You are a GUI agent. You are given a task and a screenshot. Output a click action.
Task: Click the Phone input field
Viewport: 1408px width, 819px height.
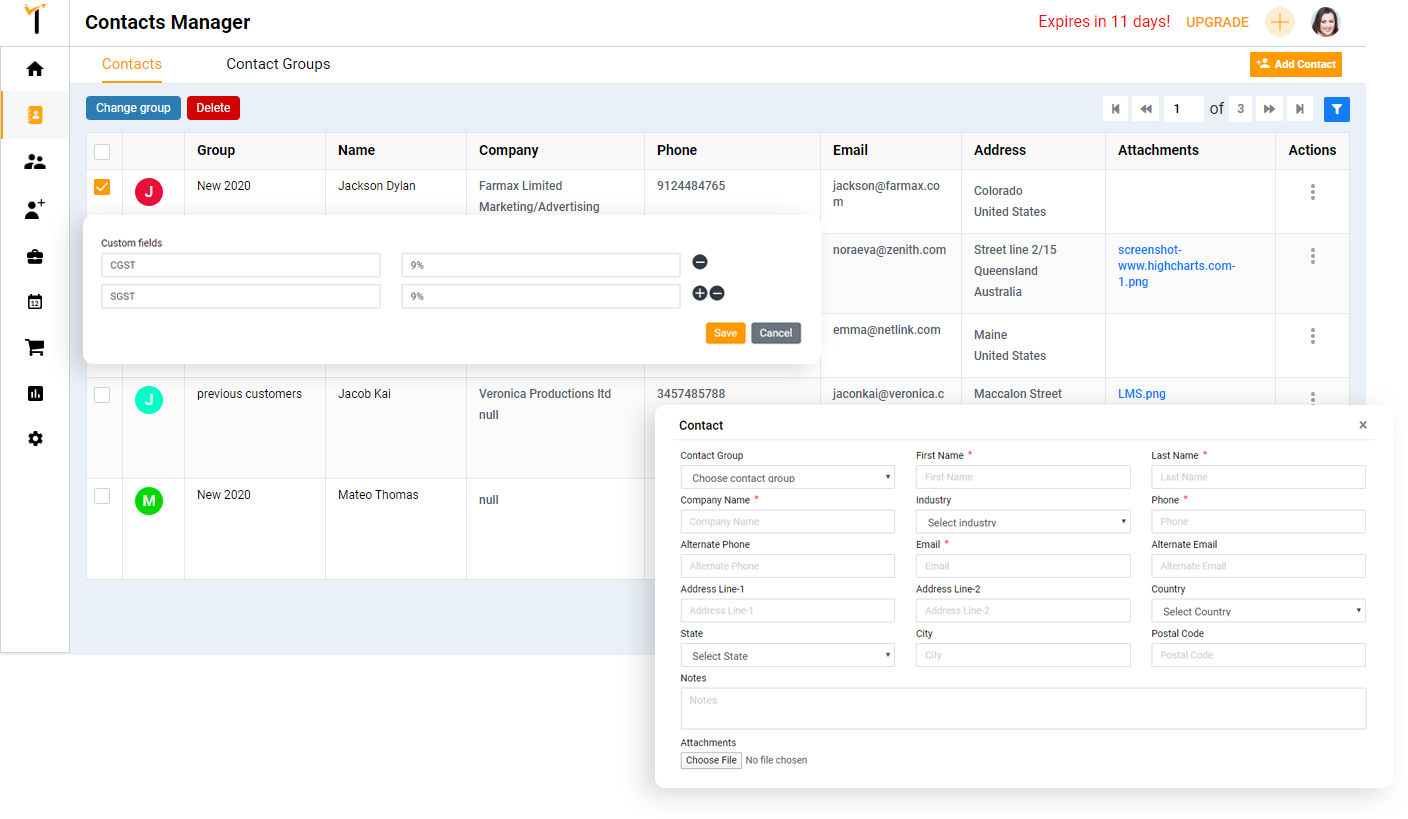click(1258, 521)
